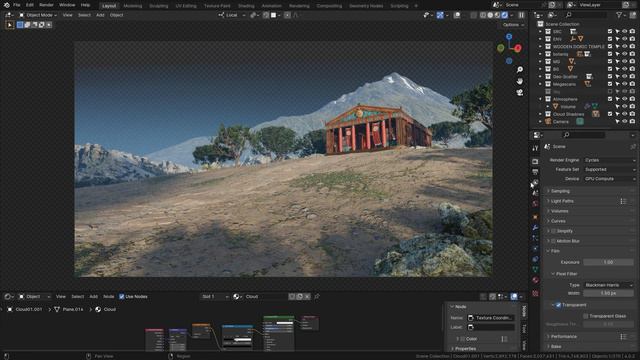Enable the Transparent Glass checkbox
Image resolution: width=640 pixels, height=360 pixels.
[586, 316]
